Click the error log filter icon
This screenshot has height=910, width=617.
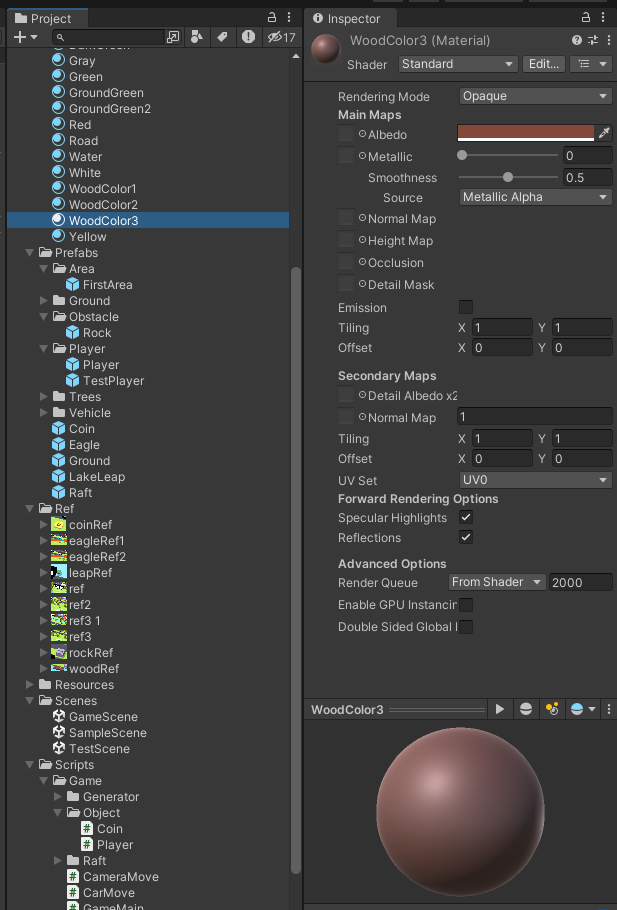(248, 37)
